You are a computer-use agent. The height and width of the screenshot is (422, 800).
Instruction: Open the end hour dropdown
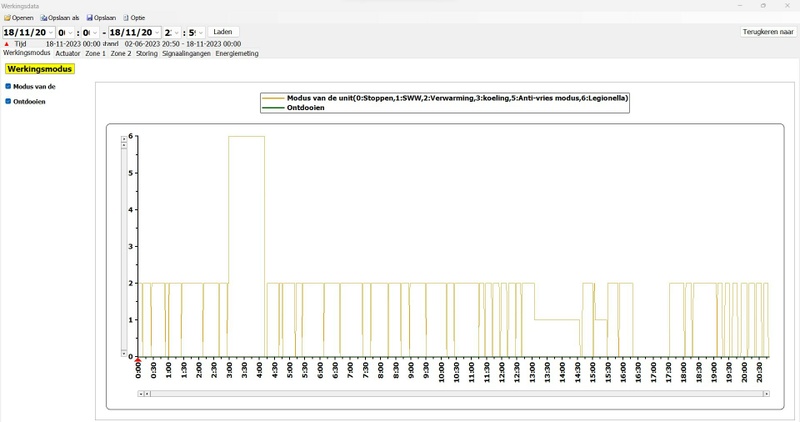tap(177, 33)
